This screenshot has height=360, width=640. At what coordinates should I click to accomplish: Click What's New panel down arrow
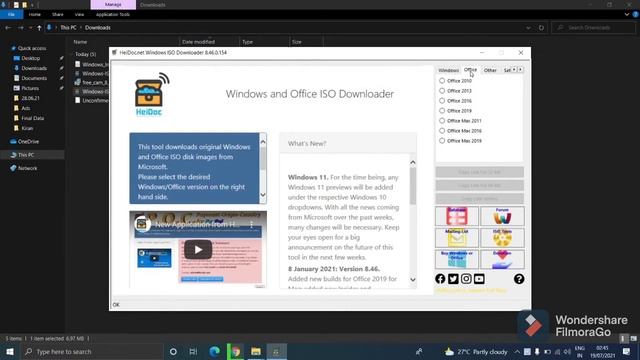click(413, 280)
